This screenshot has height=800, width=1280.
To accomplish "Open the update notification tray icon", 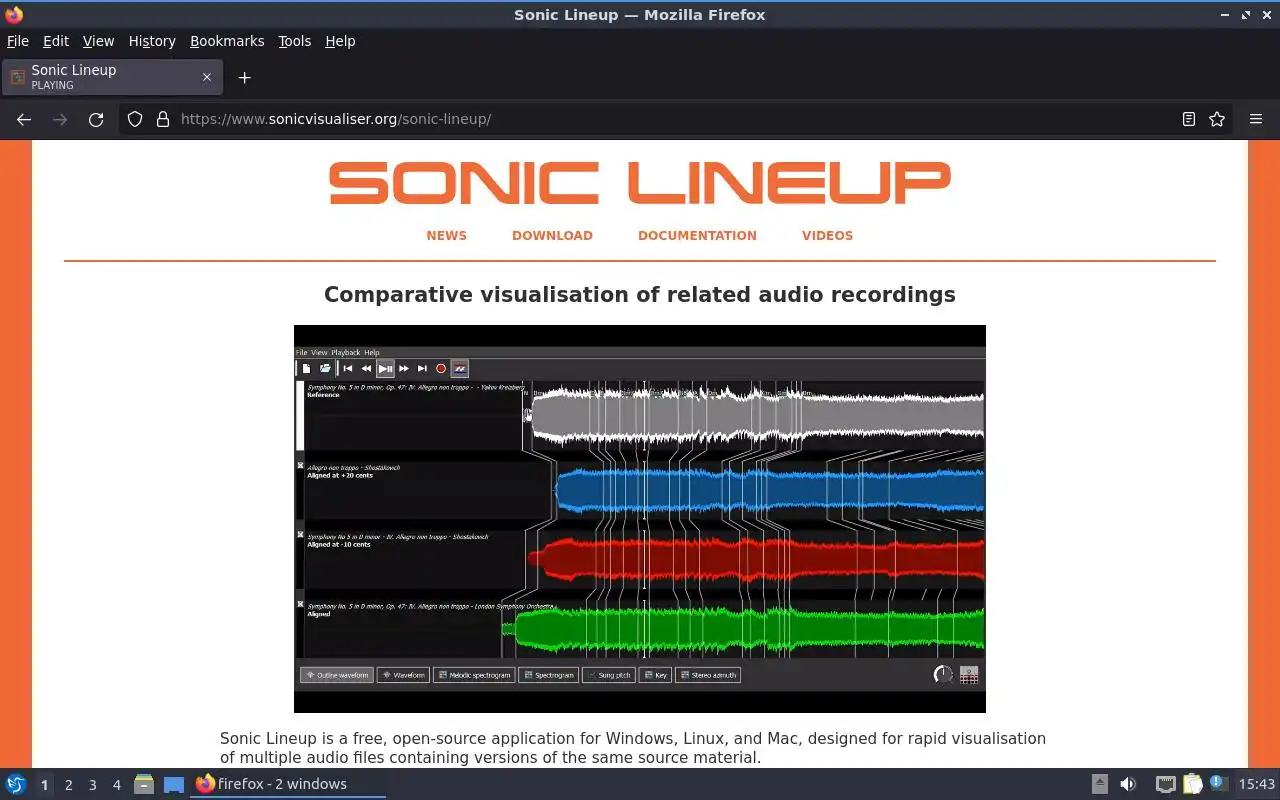I will click(x=1217, y=783).
